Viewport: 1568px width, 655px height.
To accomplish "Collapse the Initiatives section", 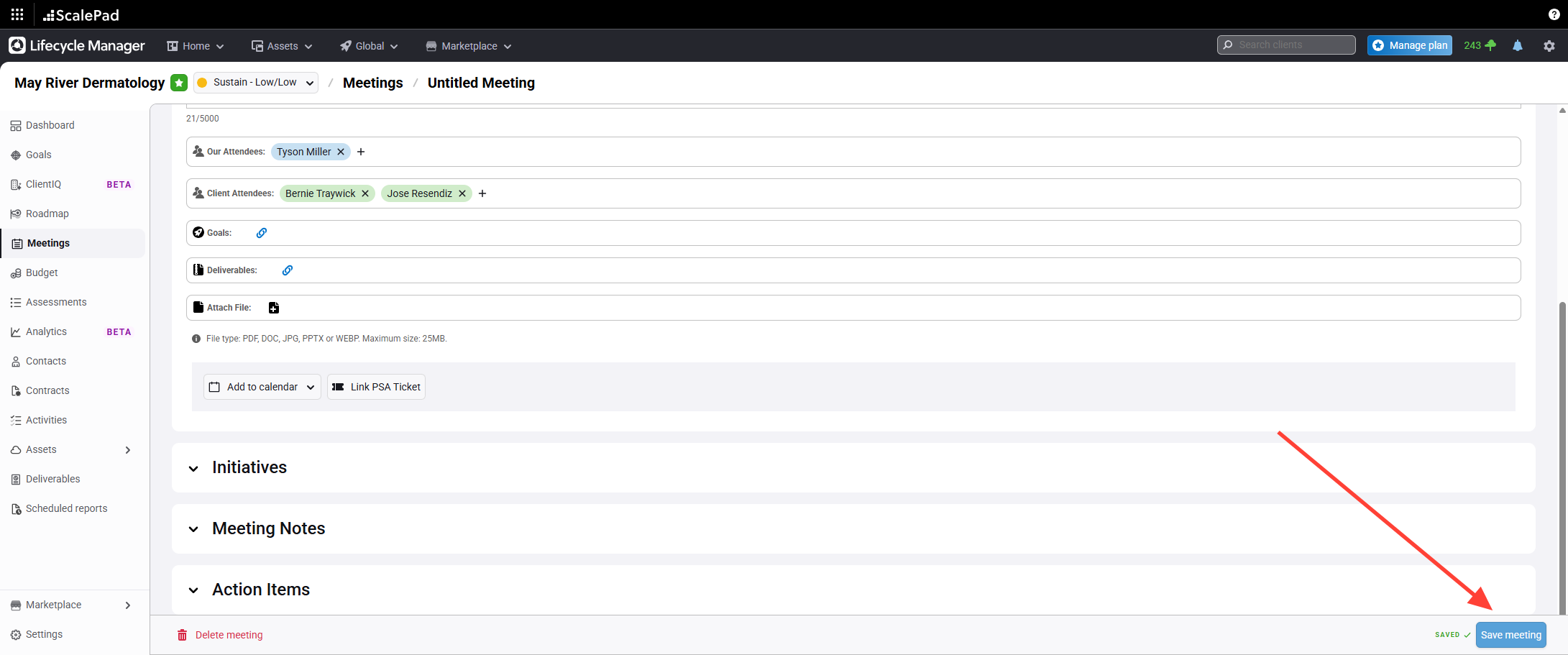I will click(193, 468).
